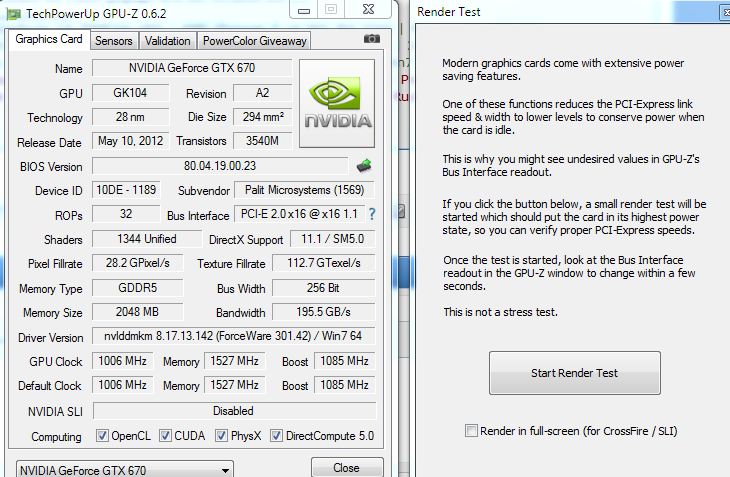Screen dimensions: 730x477
Task: Click the GPU-Z title bar app icon
Action: [x=14, y=13]
